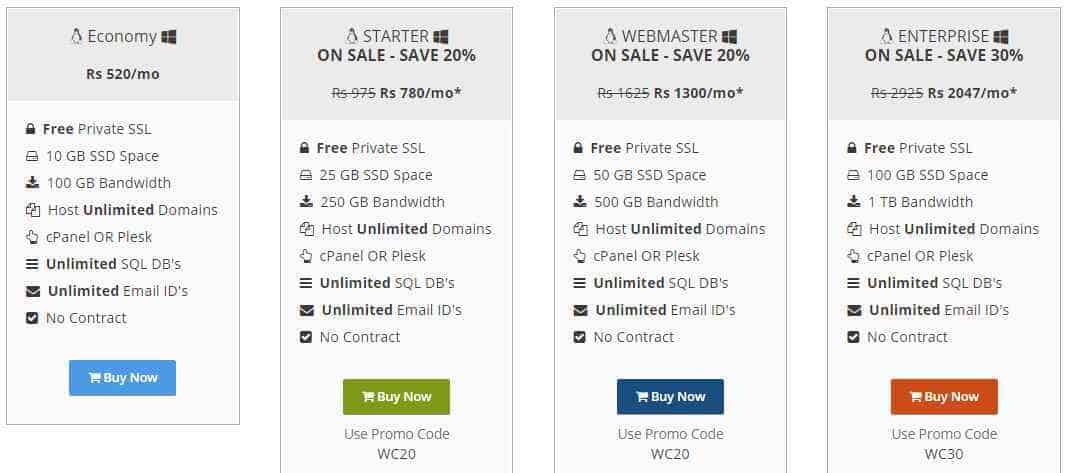Viewport: 1071px width, 473px height.
Task: Click the No Contract checkmark in STARTER plan
Action: [306, 337]
